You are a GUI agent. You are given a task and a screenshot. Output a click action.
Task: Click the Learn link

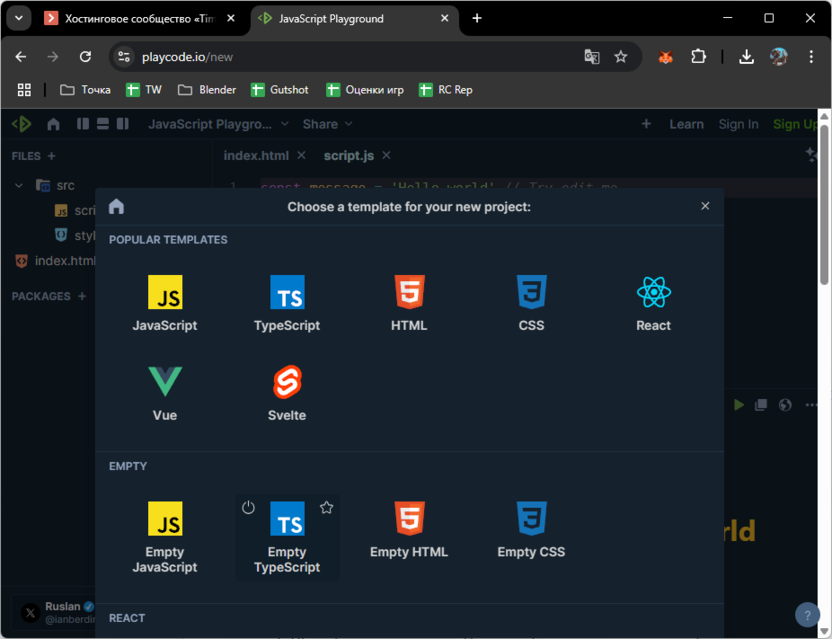click(x=686, y=124)
